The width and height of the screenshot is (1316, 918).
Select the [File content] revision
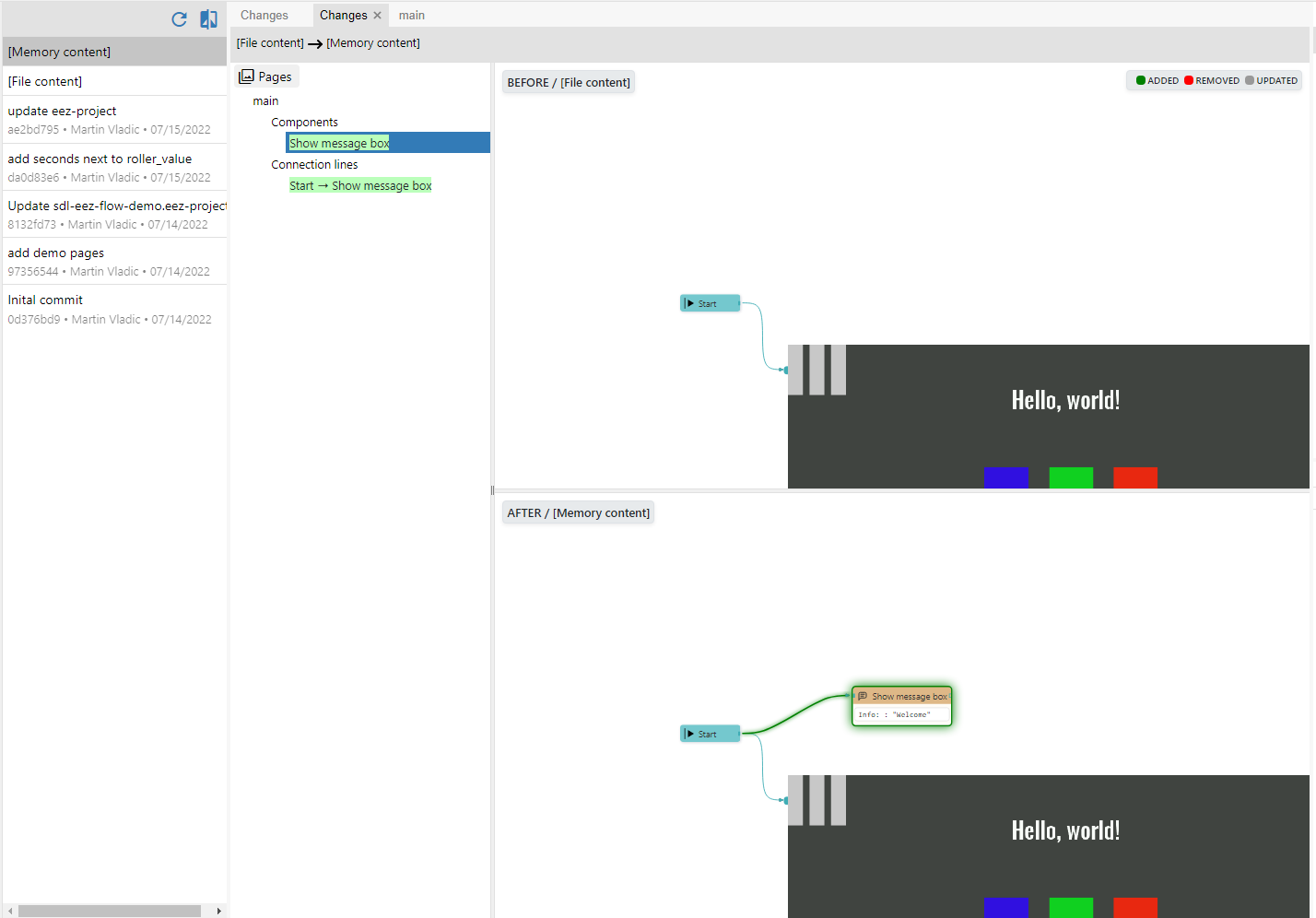click(x=115, y=81)
